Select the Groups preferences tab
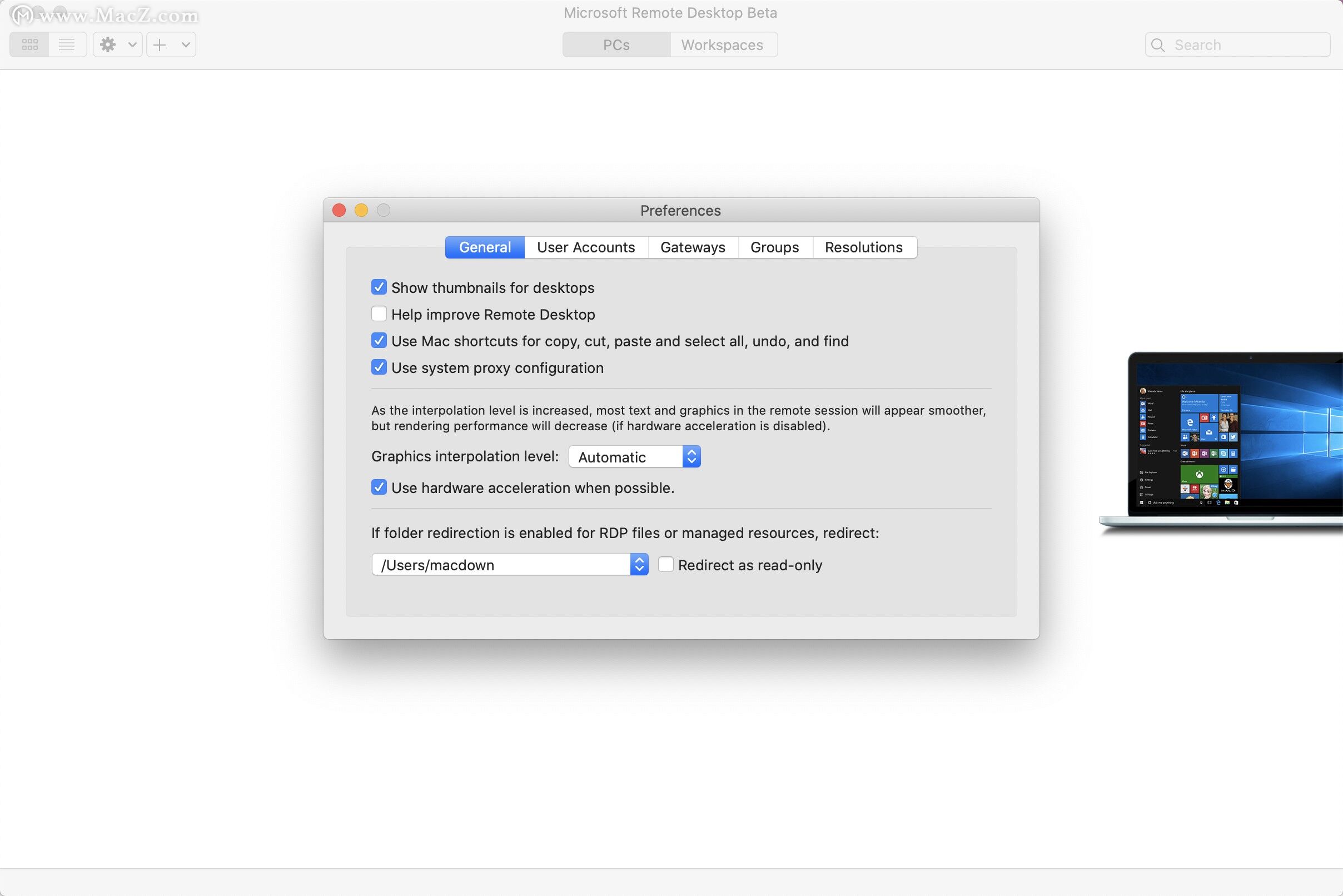The width and height of the screenshot is (1343, 896). (774, 246)
